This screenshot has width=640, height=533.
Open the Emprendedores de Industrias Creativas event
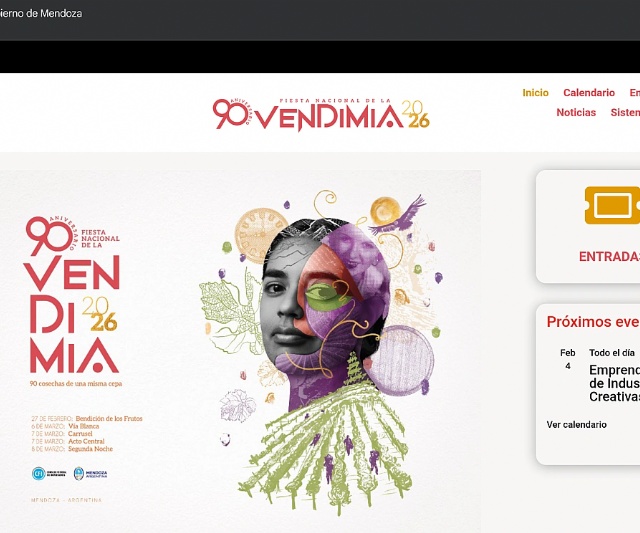click(x=614, y=383)
